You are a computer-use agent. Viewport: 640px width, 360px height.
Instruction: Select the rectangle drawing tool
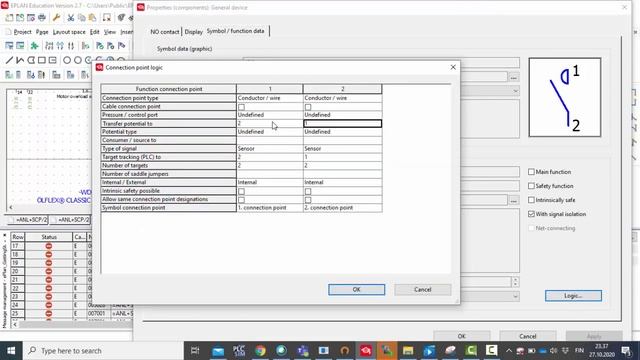point(42,60)
